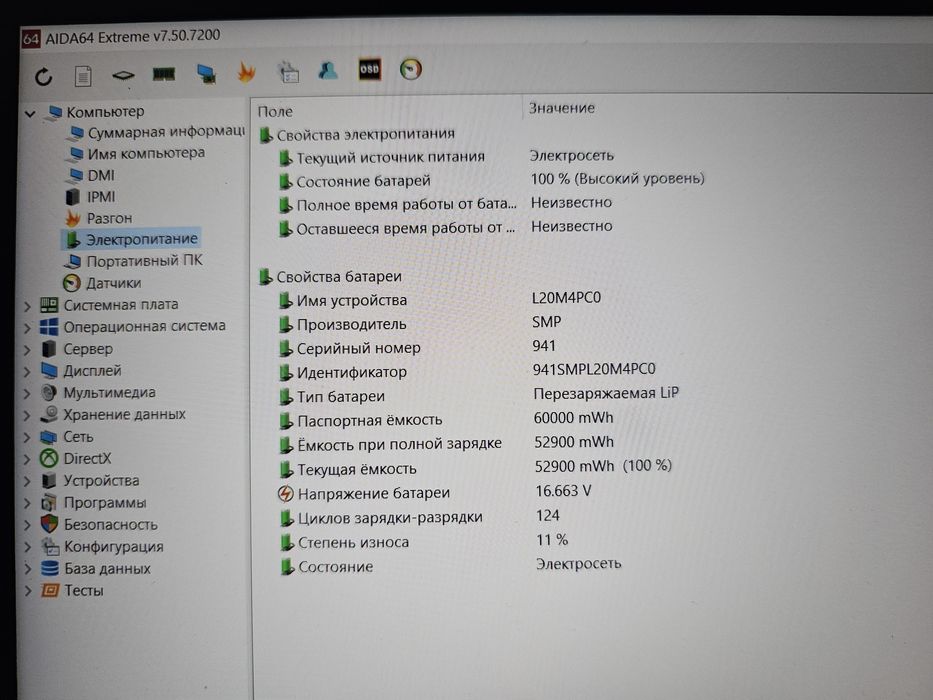Select the DirectX item

76,458
